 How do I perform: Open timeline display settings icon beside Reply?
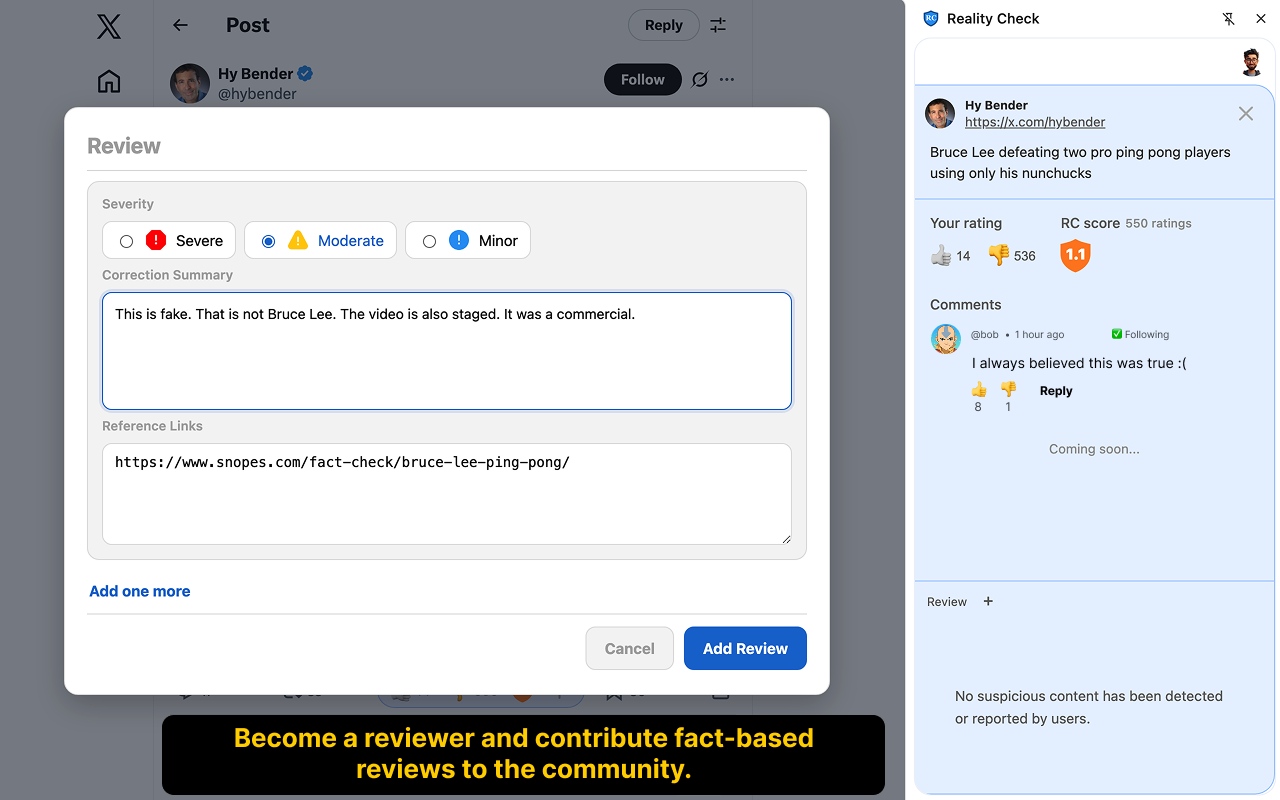717,25
